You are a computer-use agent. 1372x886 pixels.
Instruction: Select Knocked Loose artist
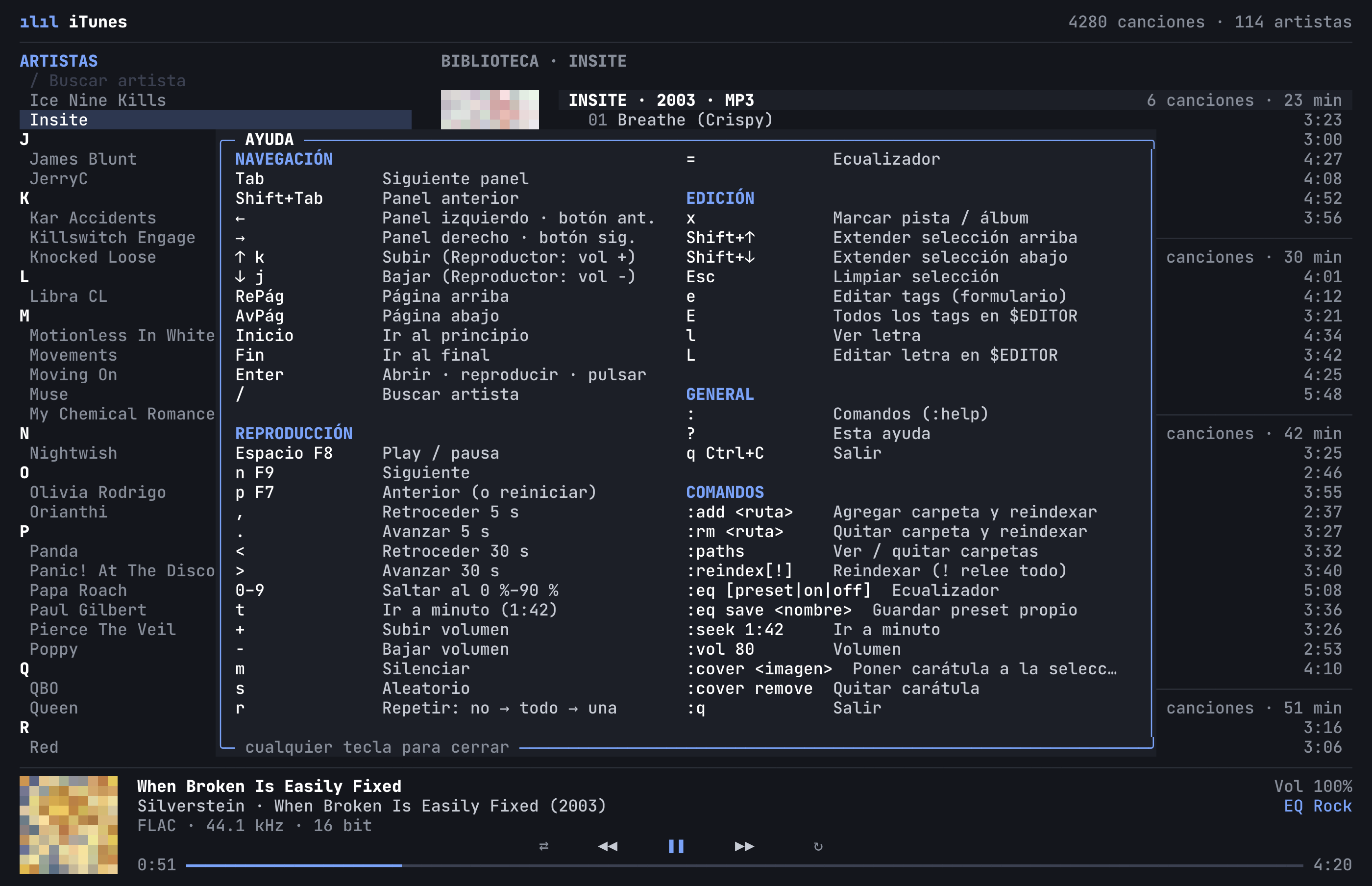tap(93, 257)
